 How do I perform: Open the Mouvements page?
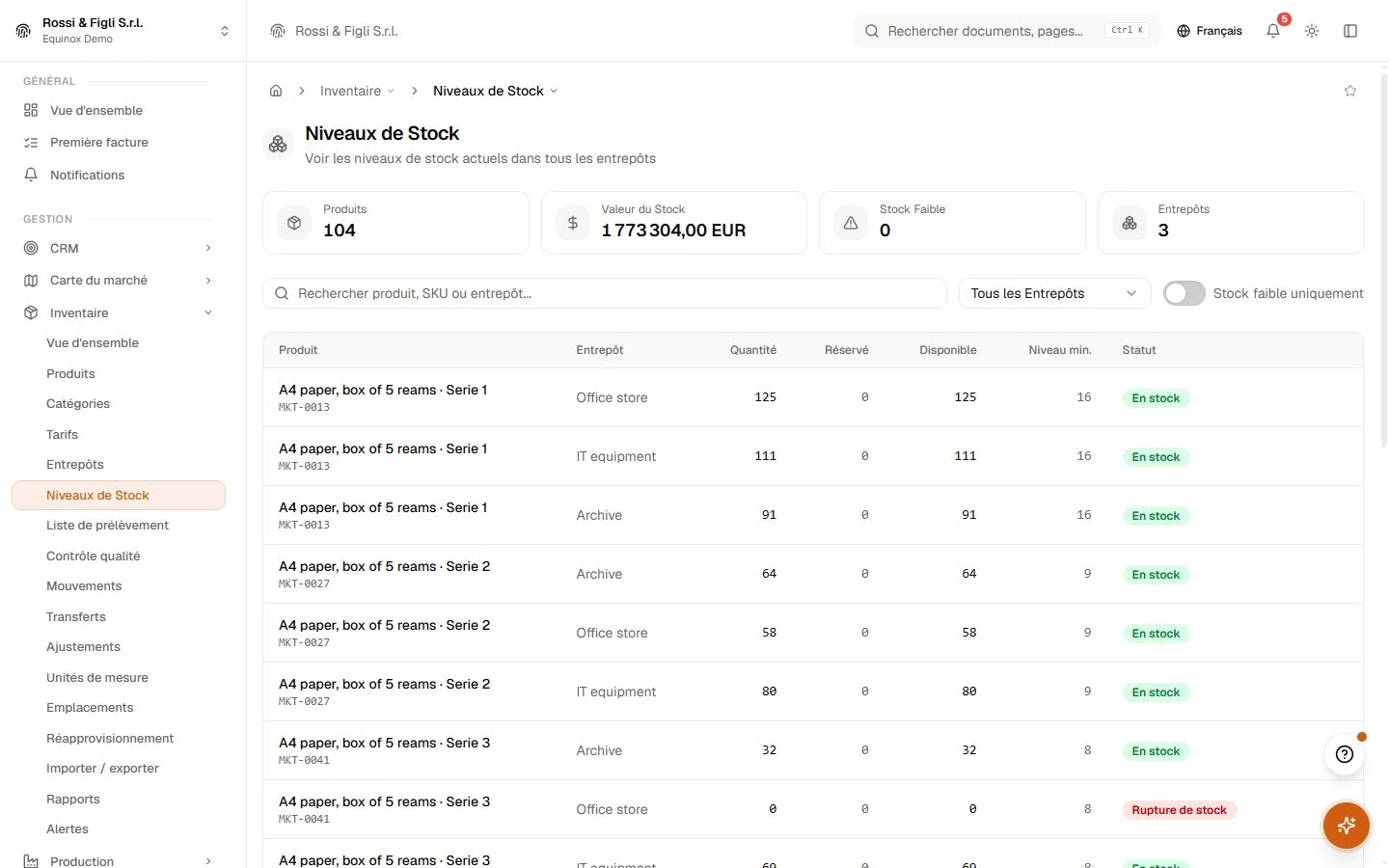(84, 585)
